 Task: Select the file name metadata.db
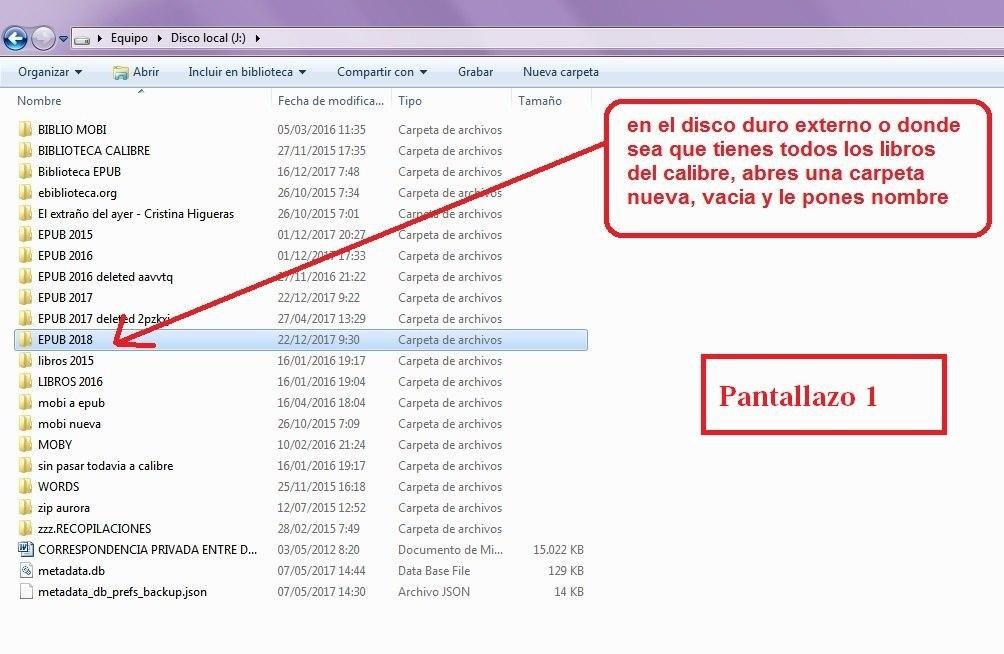coord(71,570)
